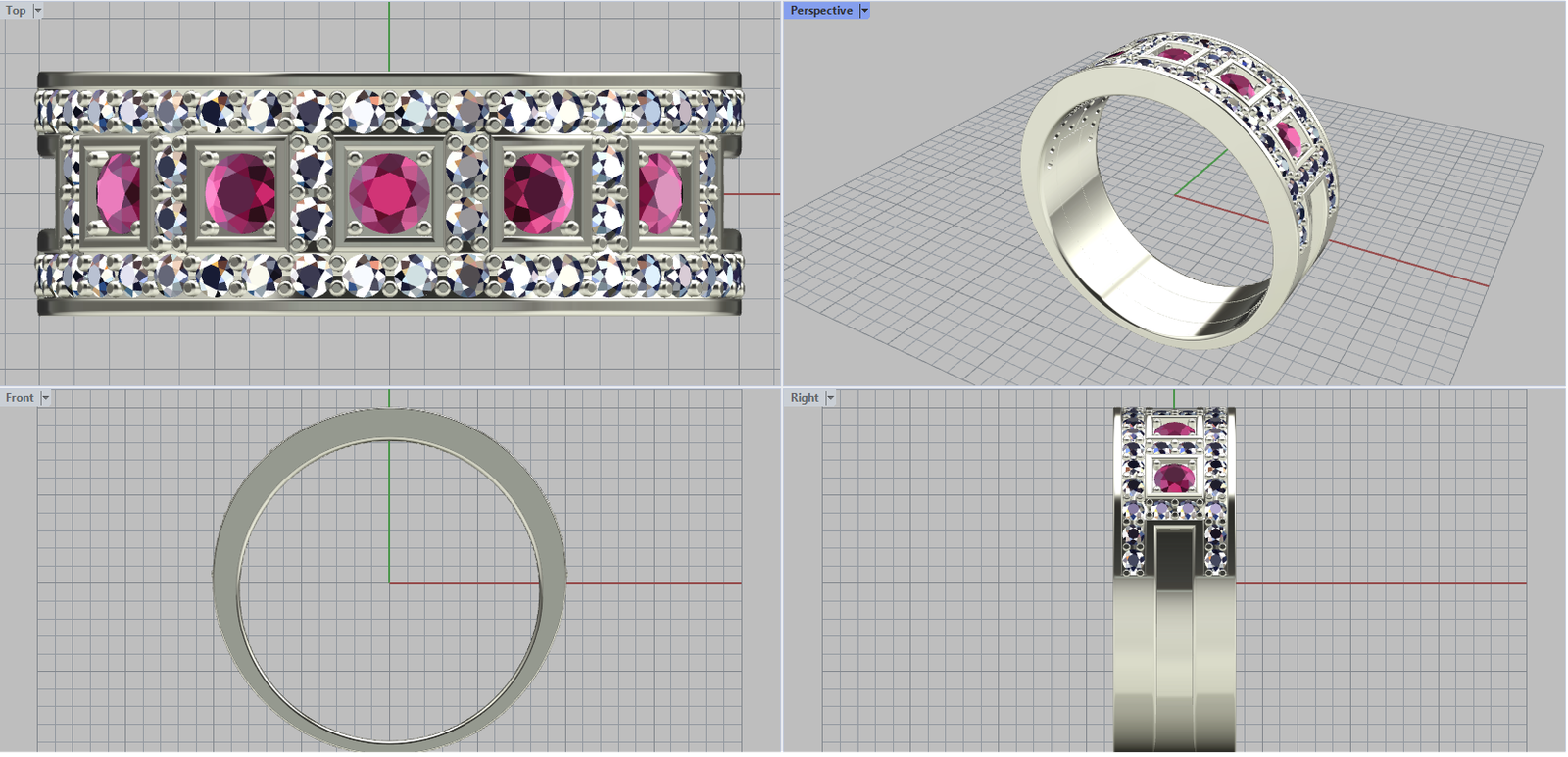Select fourth ruby from left in Top view

pyautogui.click(x=538, y=193)
